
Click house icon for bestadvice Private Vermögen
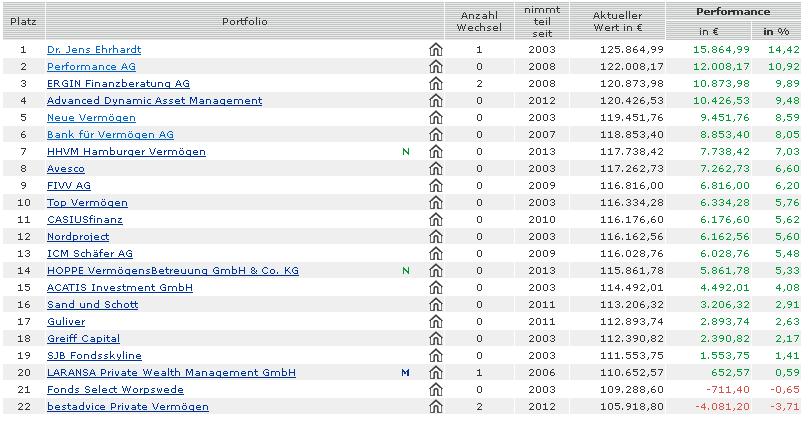point(435,407)
